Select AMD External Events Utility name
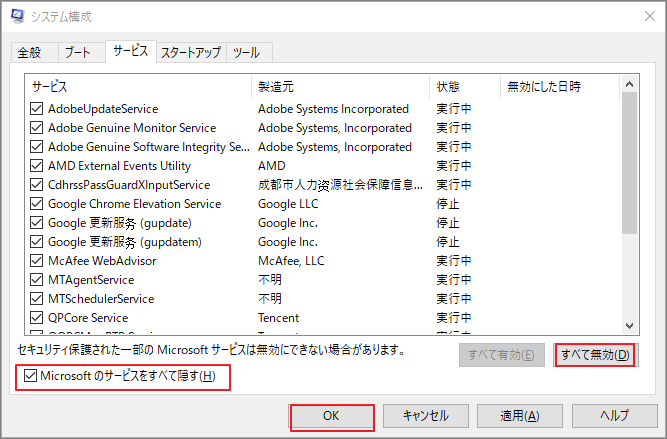The height and width of the screenshot is (439, 667). (x=120, y=166)
